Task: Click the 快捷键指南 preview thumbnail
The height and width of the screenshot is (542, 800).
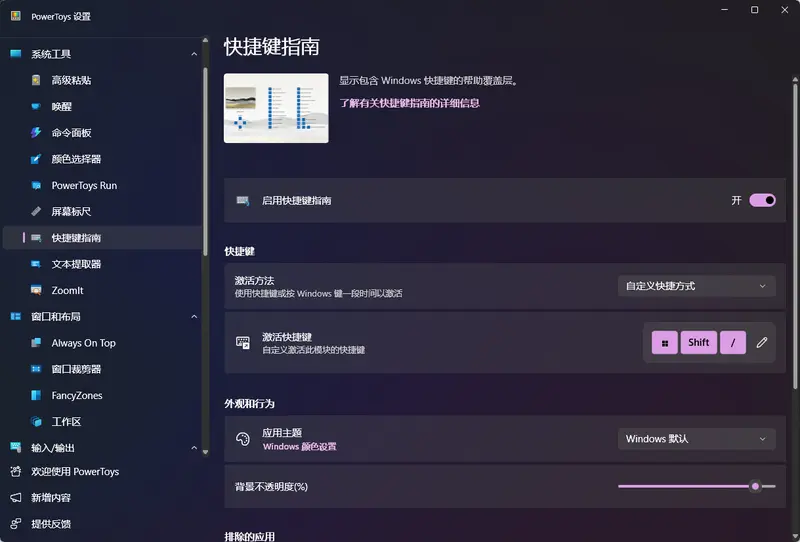Action: pos(276,108)
